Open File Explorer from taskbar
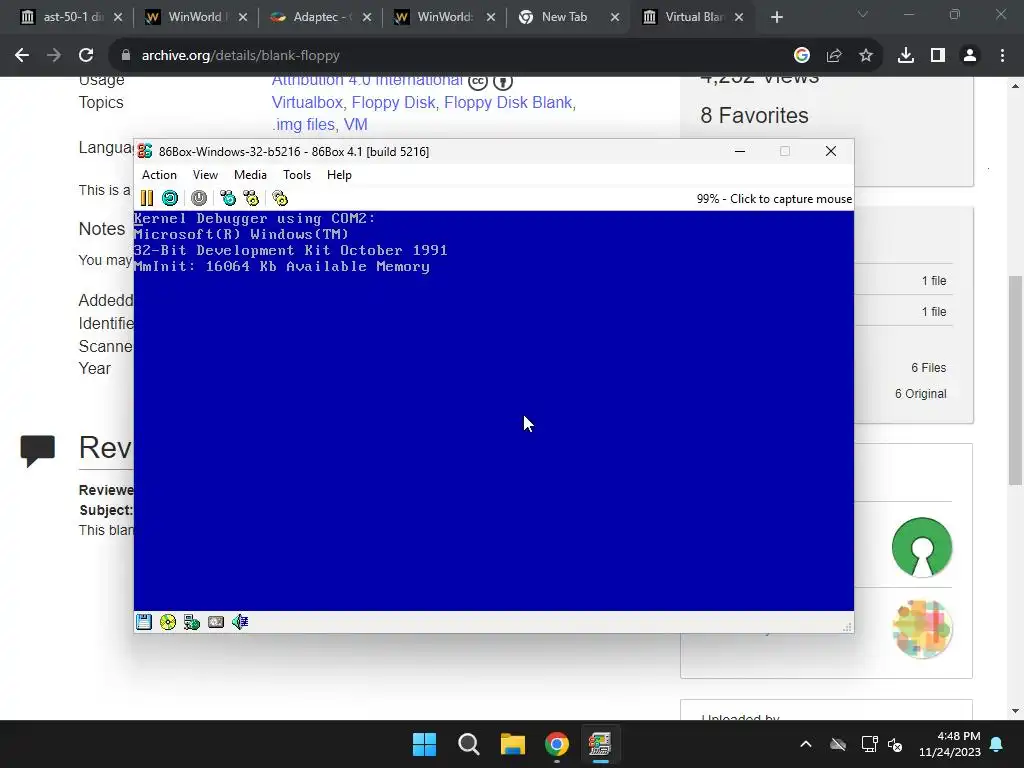Screen dimensions: 1024x768 coord(513,744)
